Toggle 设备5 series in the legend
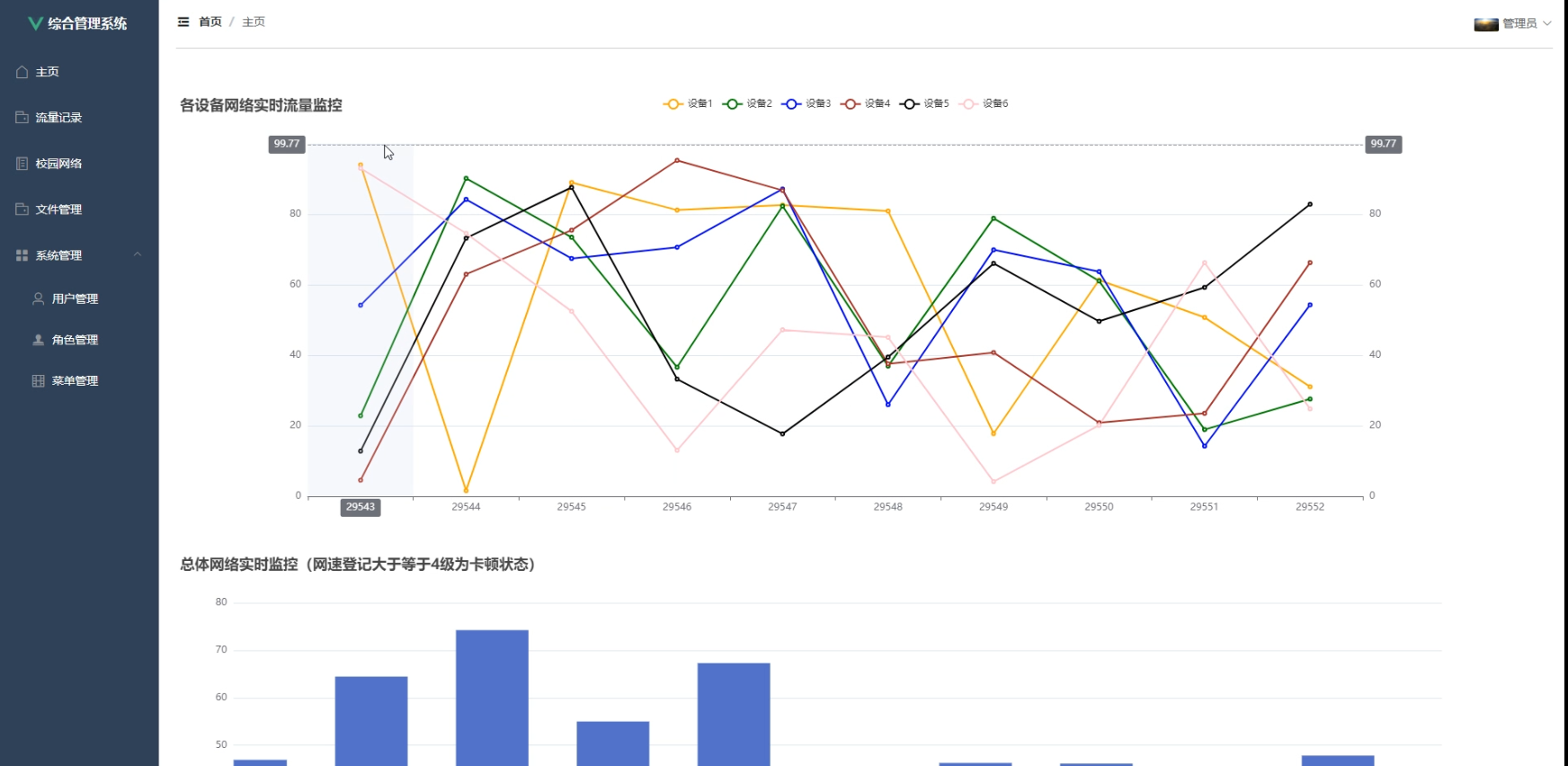The height and width of the screenshot is (766, 1568). coord(925,104)
